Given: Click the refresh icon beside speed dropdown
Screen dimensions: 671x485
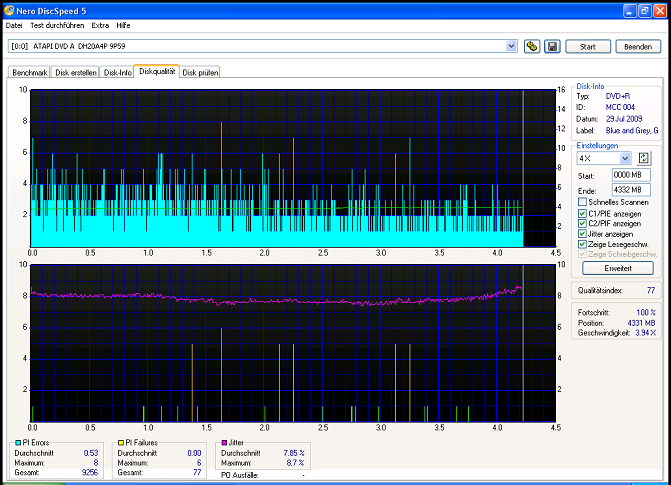Looking at the screenshot, I should click(x=643, y=158).
